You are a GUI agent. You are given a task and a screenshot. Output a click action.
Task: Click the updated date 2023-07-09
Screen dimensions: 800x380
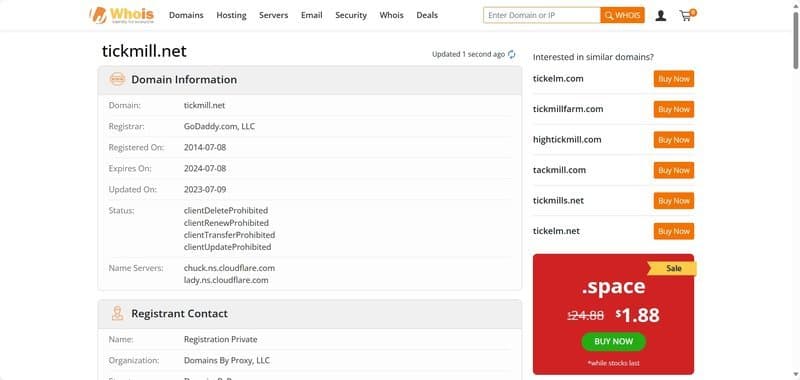205,189
